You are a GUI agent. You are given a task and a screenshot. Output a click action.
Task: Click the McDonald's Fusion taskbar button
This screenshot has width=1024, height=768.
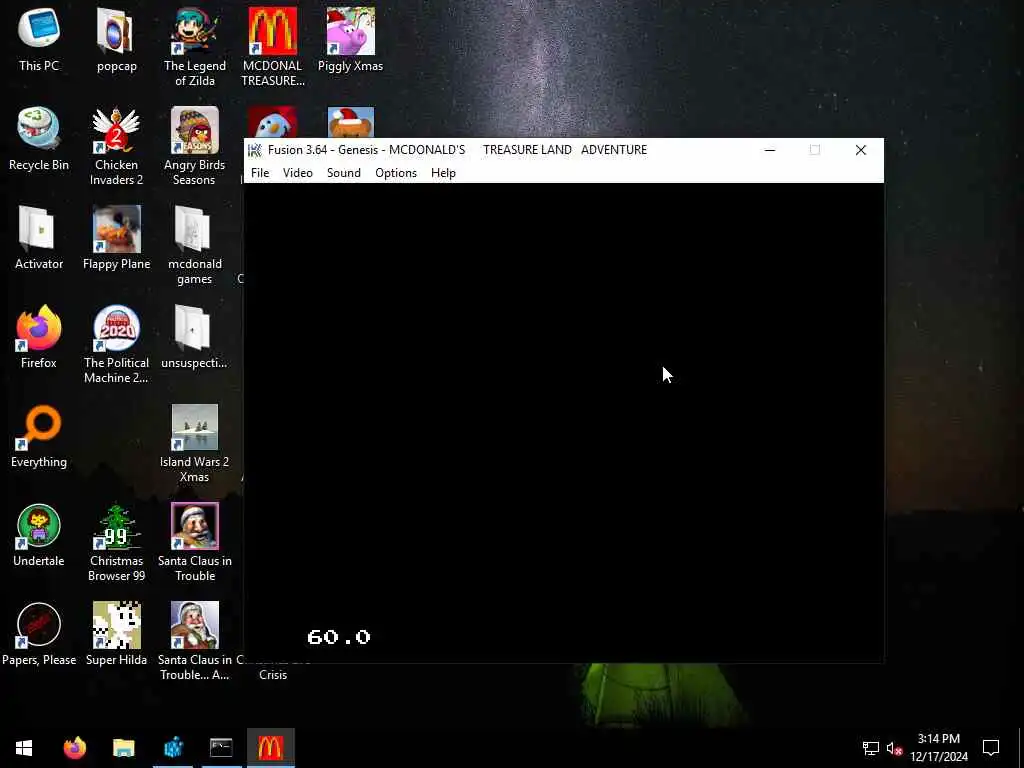point(270,747)
